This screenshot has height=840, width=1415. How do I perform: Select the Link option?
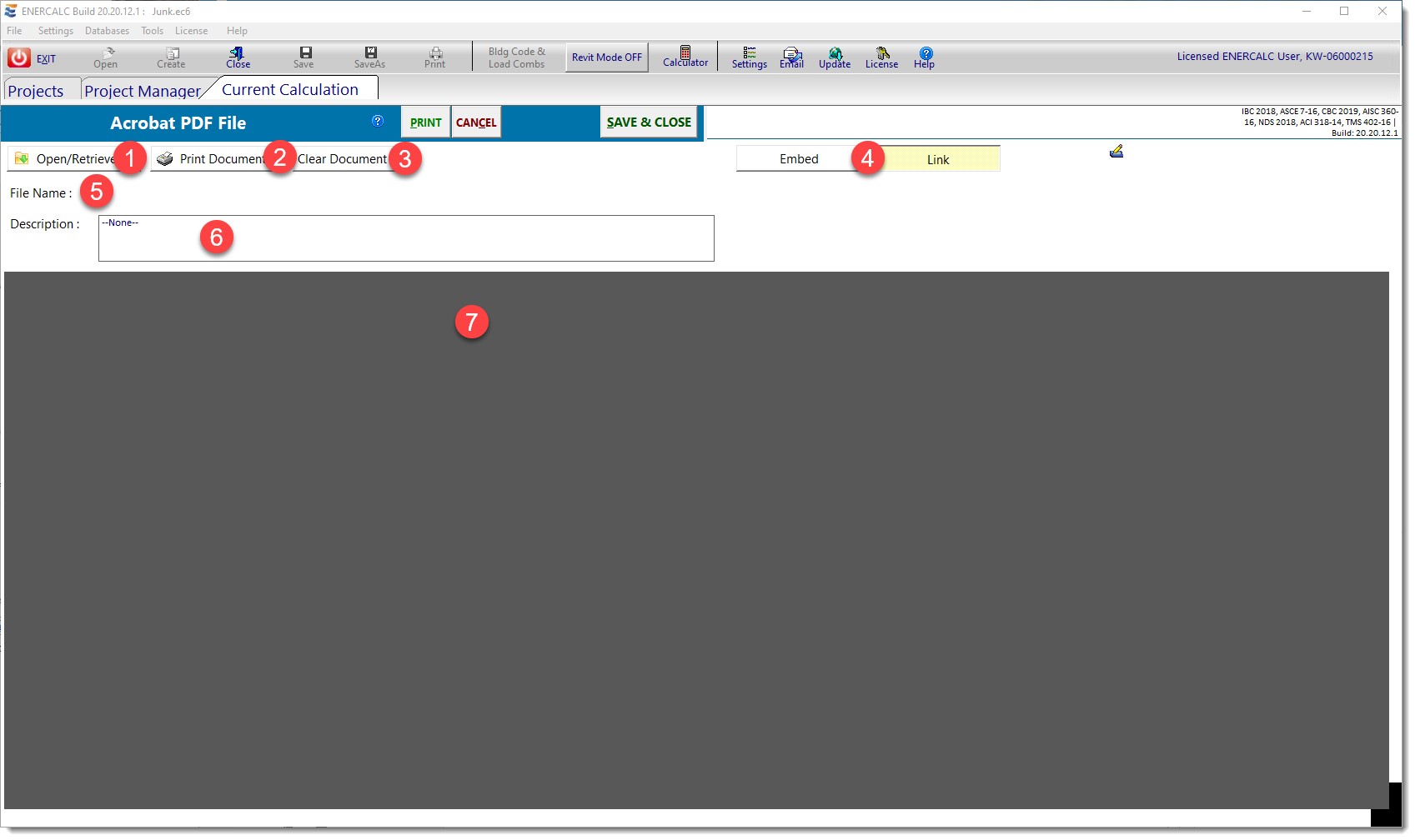tap(938, 159)
